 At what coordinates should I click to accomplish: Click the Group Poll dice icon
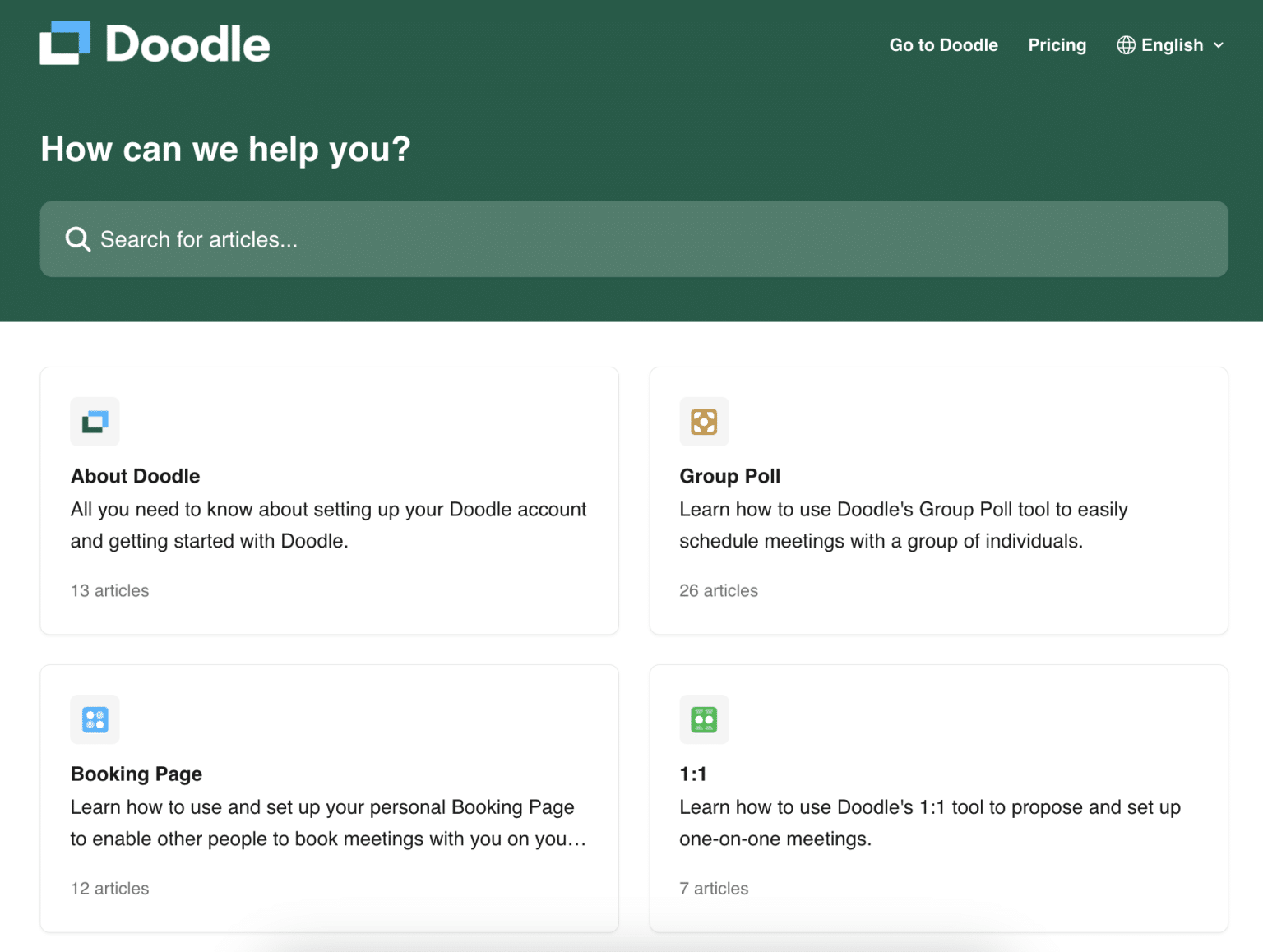tap(704, 422)
